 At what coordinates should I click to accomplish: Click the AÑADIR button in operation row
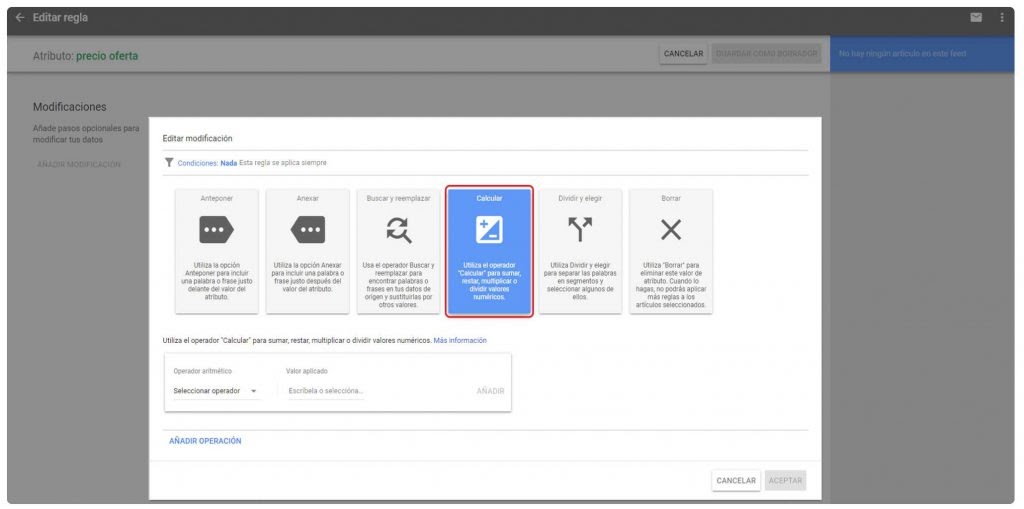point(490,391)
